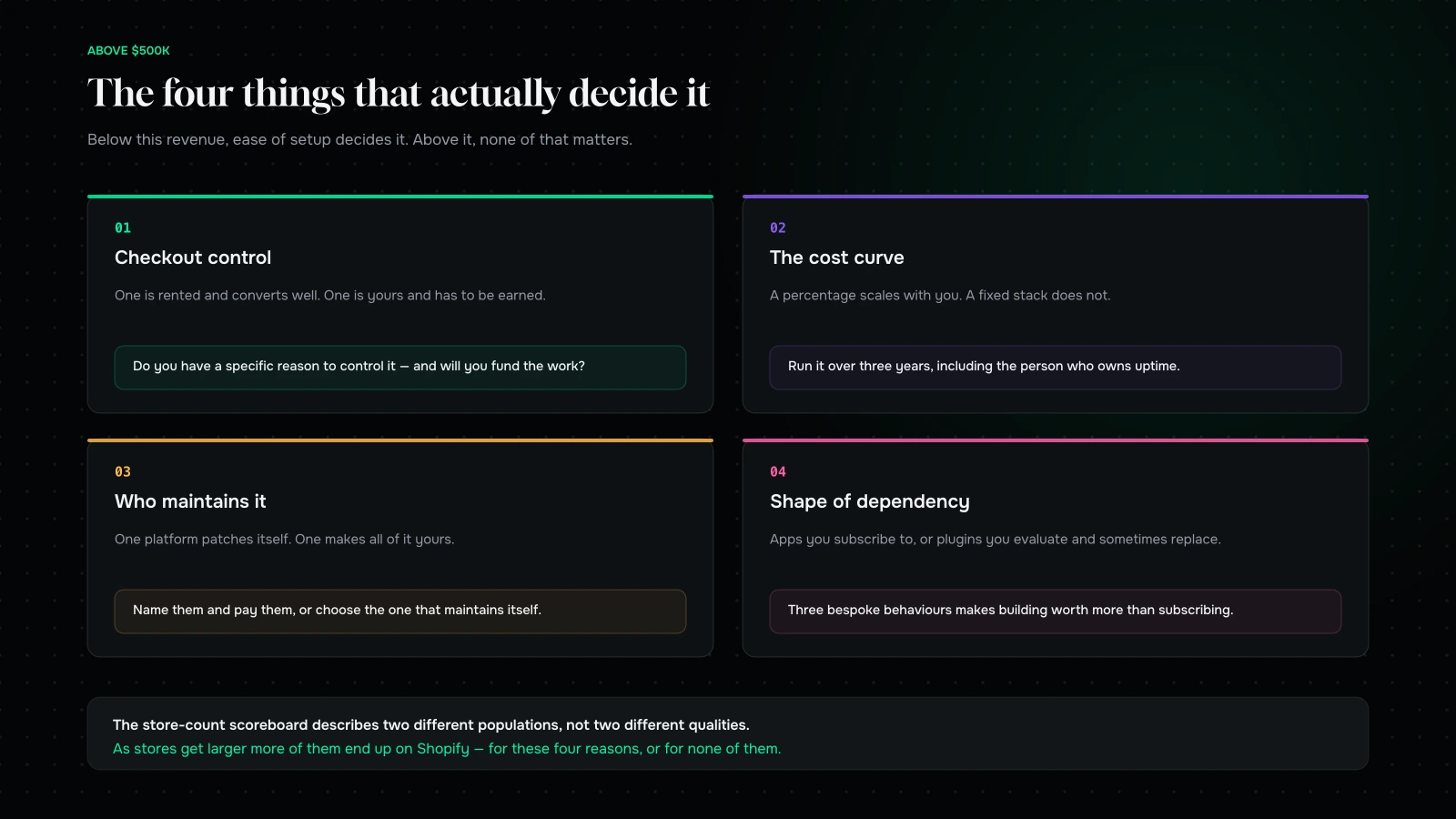
Task: Select the 'Three bespoke behaviours' callout box
Action: point(1056,612)
